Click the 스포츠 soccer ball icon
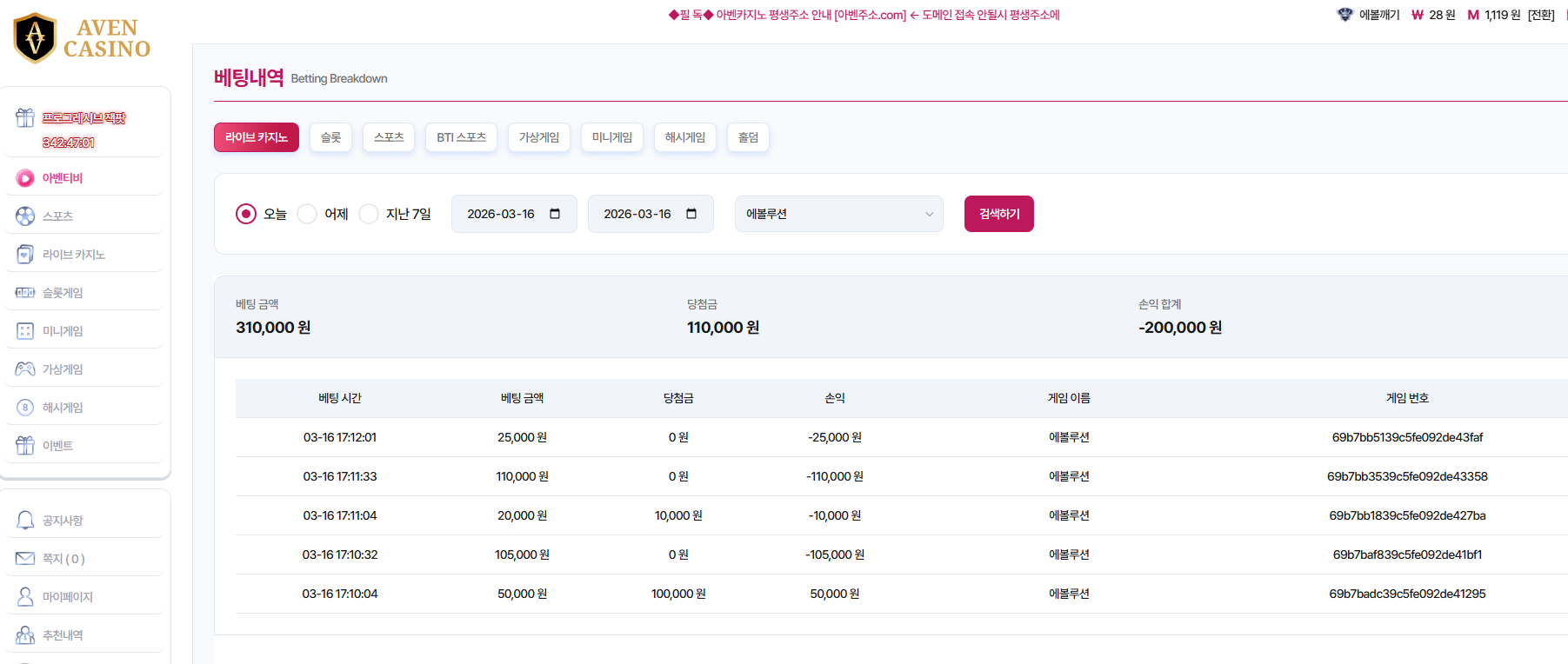 tap(25, 216)
